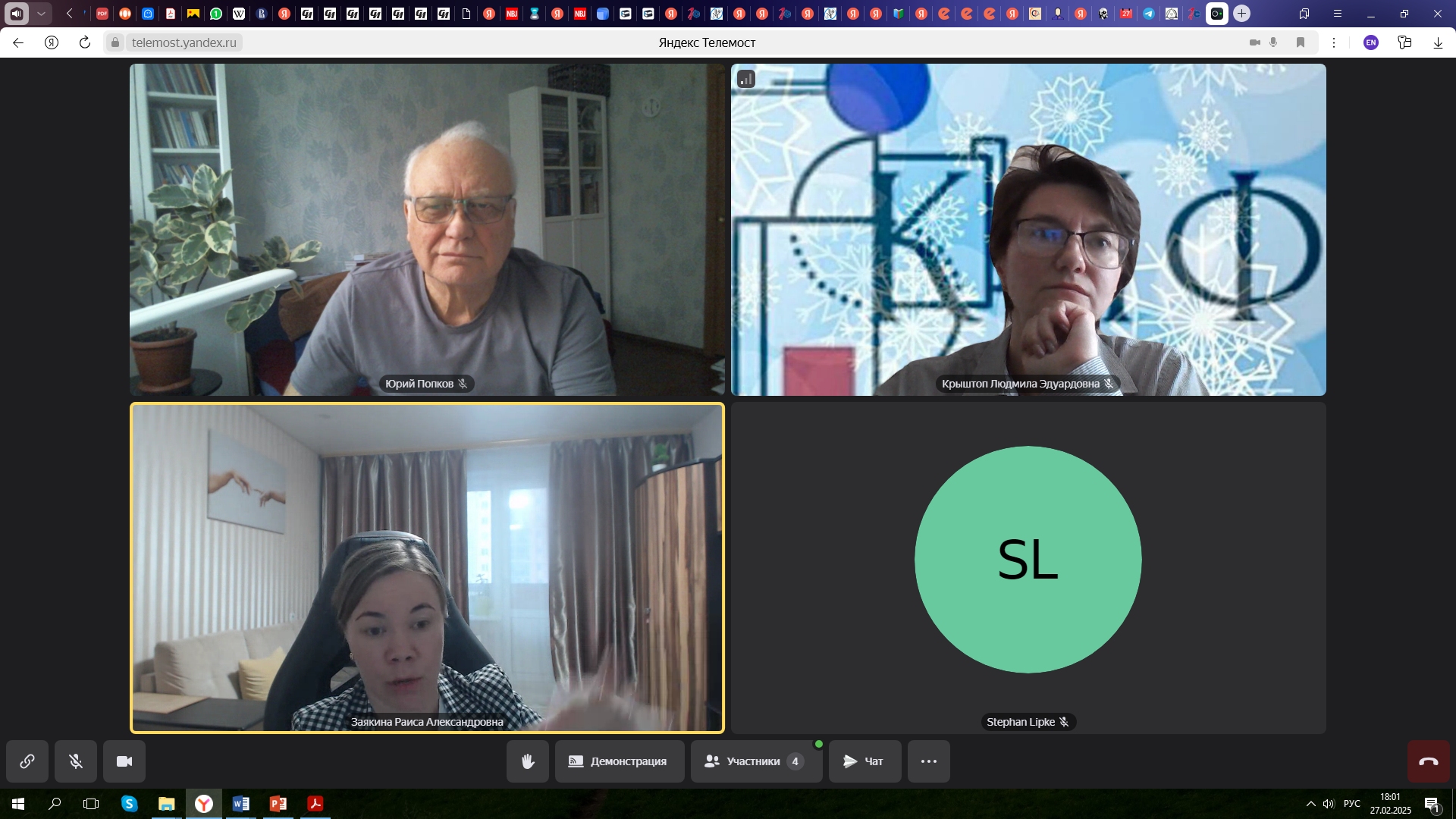Screen dimensions: 1456x819
Task: Expand the tab list chevron at top left
Action: tap(41, 14)
